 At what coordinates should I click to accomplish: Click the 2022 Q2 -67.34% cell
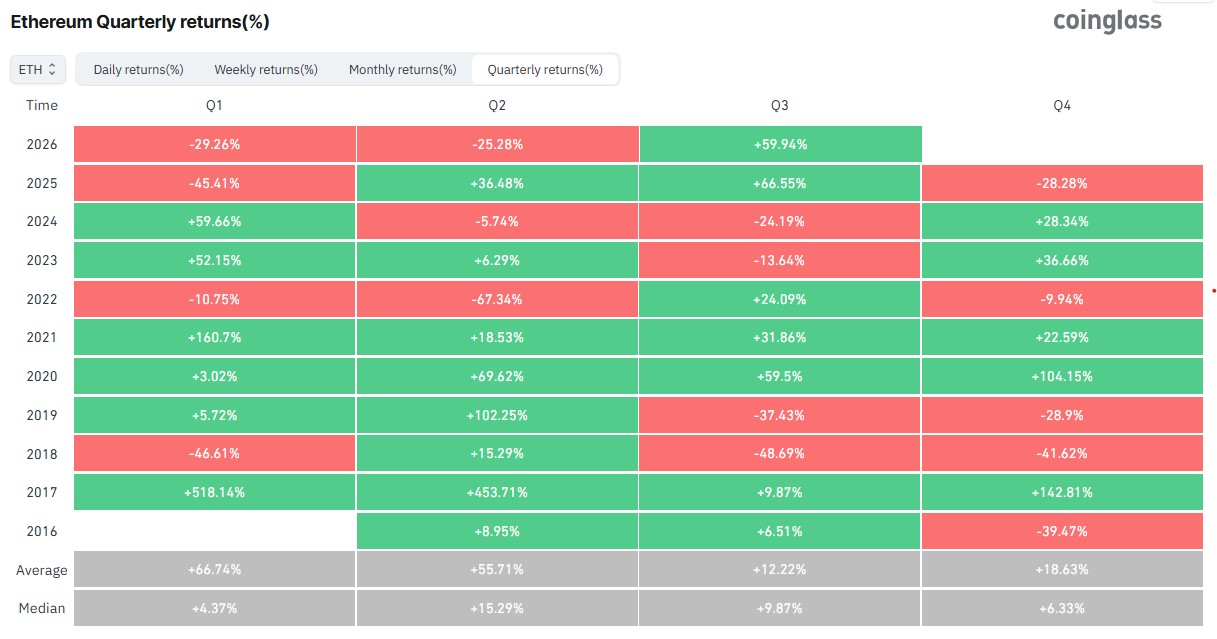pyautogui.click(x=497, y=299)
